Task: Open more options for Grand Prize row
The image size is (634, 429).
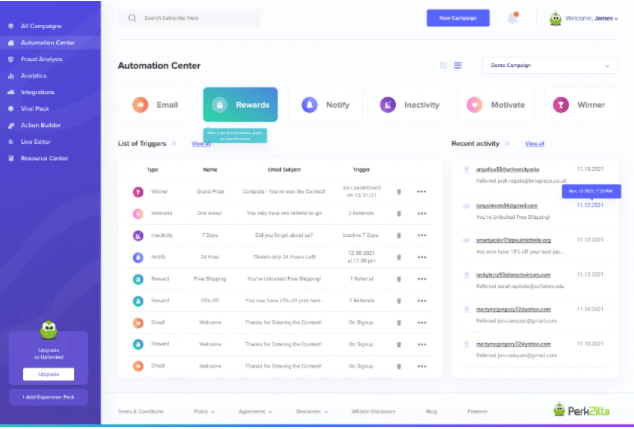Action: tap(421, 192)
